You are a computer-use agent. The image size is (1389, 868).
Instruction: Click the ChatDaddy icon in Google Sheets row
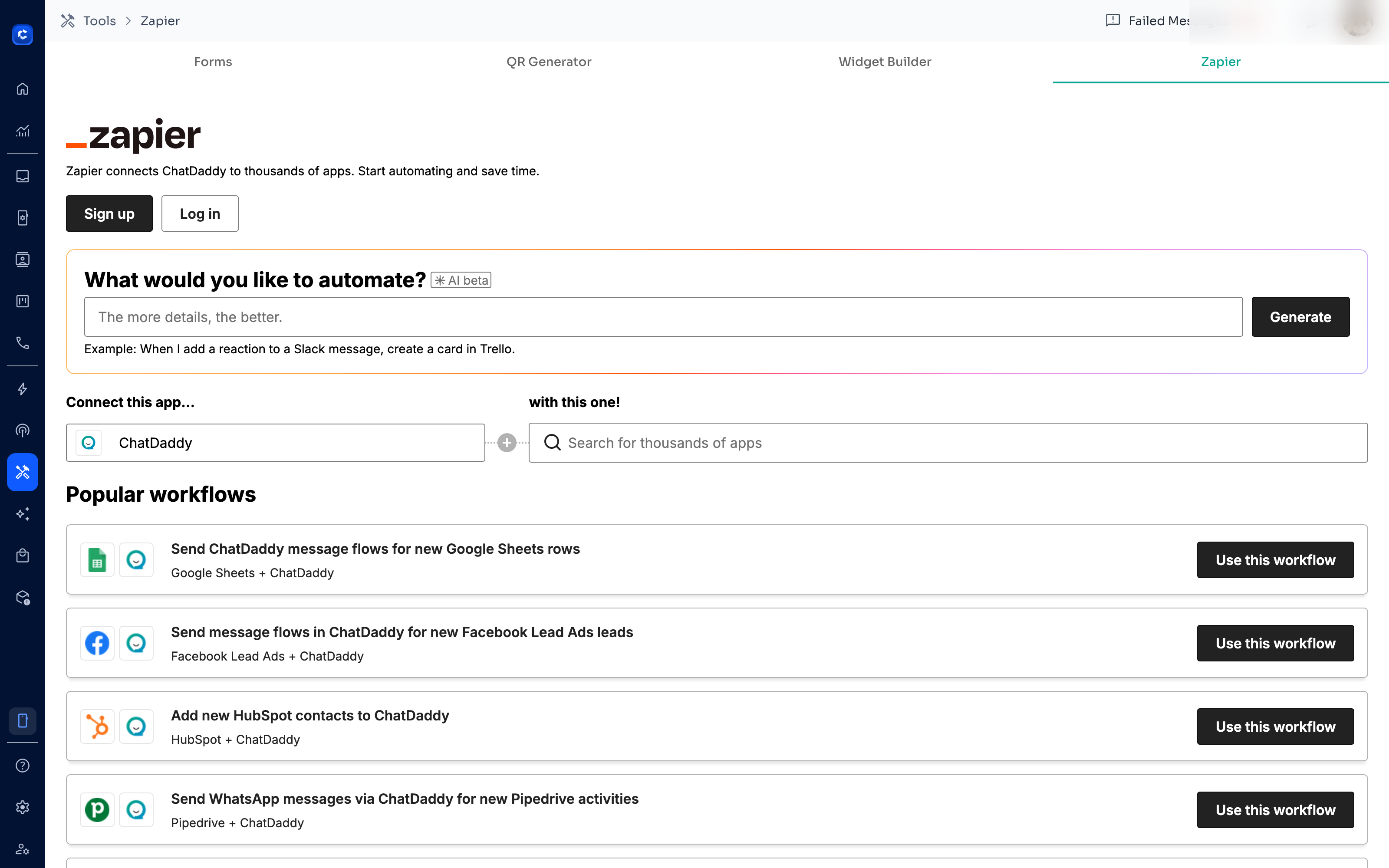click(136, 560)
